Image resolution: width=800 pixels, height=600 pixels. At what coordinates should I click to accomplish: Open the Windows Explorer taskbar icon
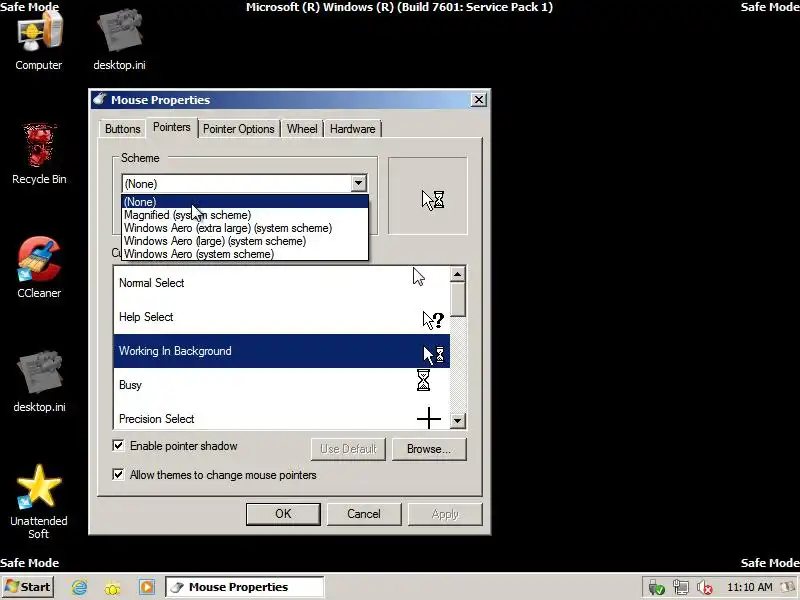point(113,587)
